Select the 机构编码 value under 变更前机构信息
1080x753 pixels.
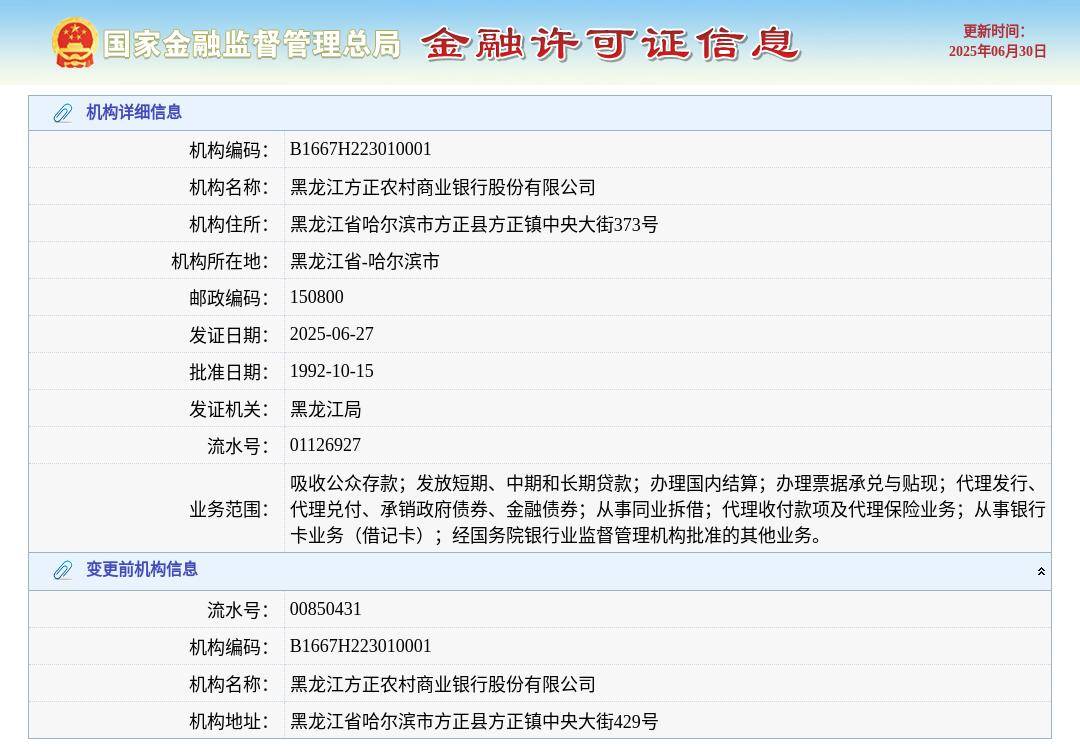coord(360,646)
